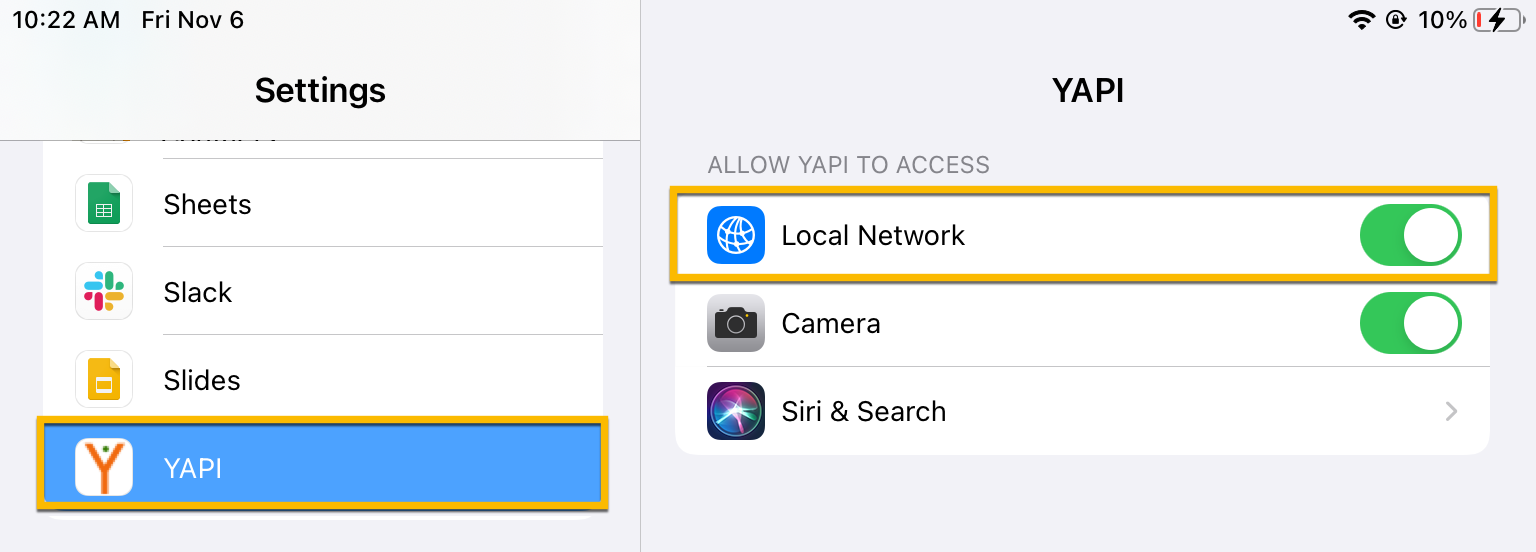Screen dimensions: 1536x552
Task: Tap the Slack app icon
Action: coord(104,292)
